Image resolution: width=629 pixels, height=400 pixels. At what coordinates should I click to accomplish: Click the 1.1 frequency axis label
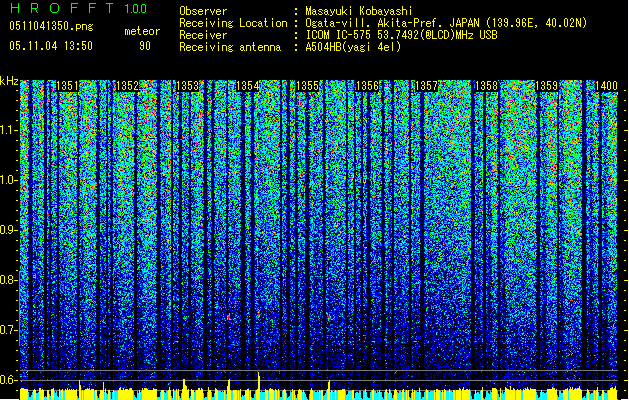pos(9,130)
